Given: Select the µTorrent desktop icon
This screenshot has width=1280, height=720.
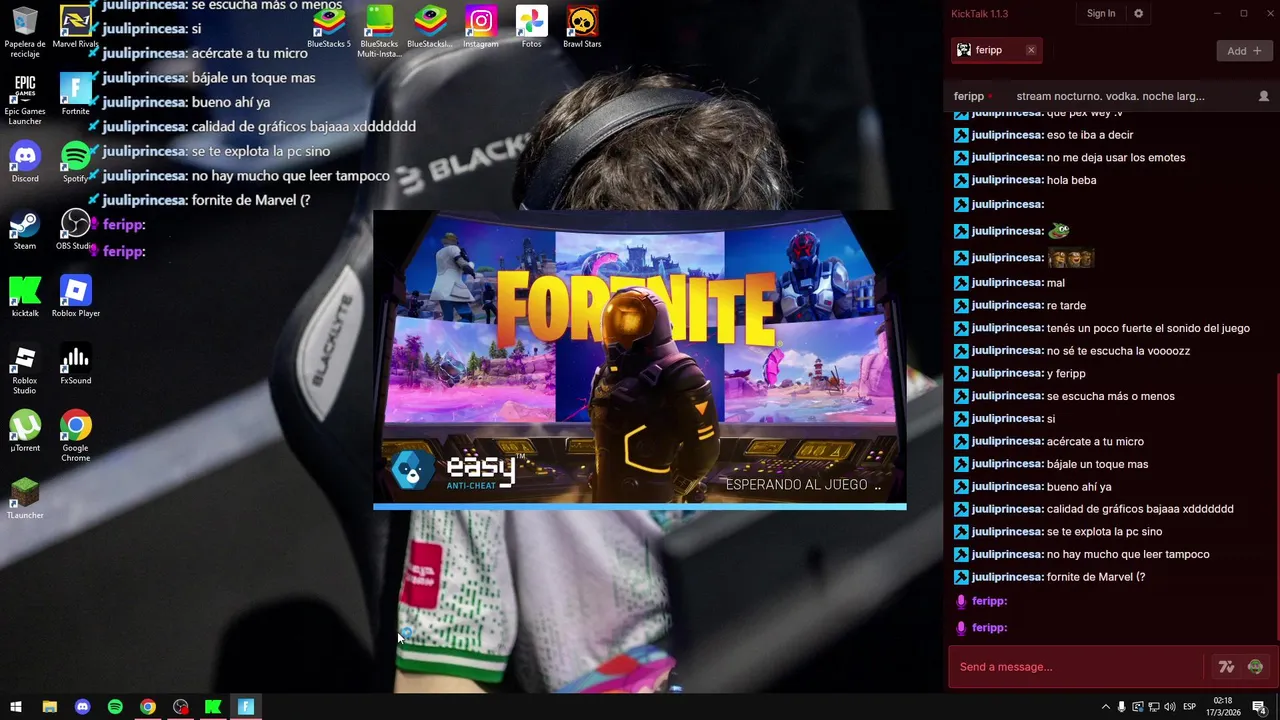Looking at the screenshot, I should point(25,432).
